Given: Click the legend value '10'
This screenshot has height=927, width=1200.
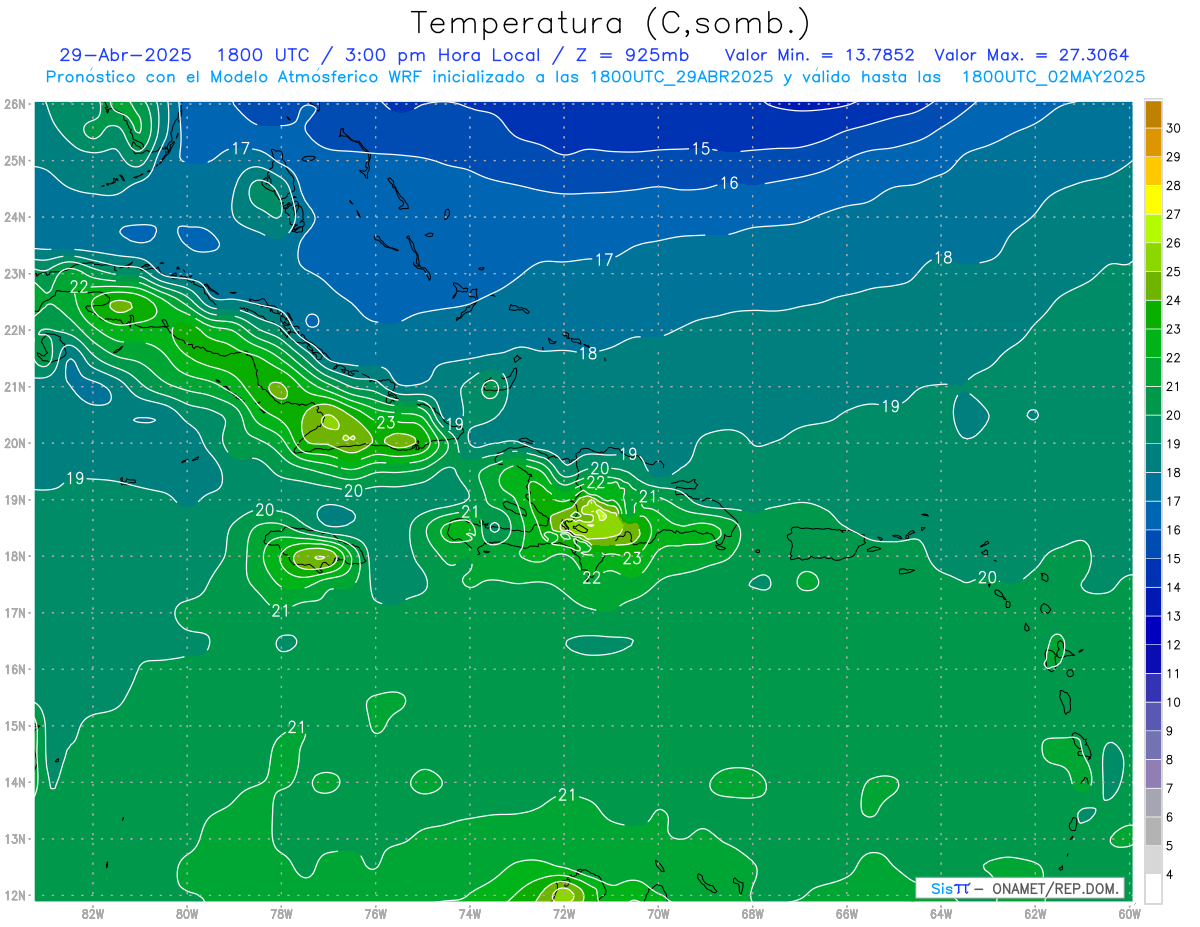Looking at the screenshot, I should point(1174,702).
